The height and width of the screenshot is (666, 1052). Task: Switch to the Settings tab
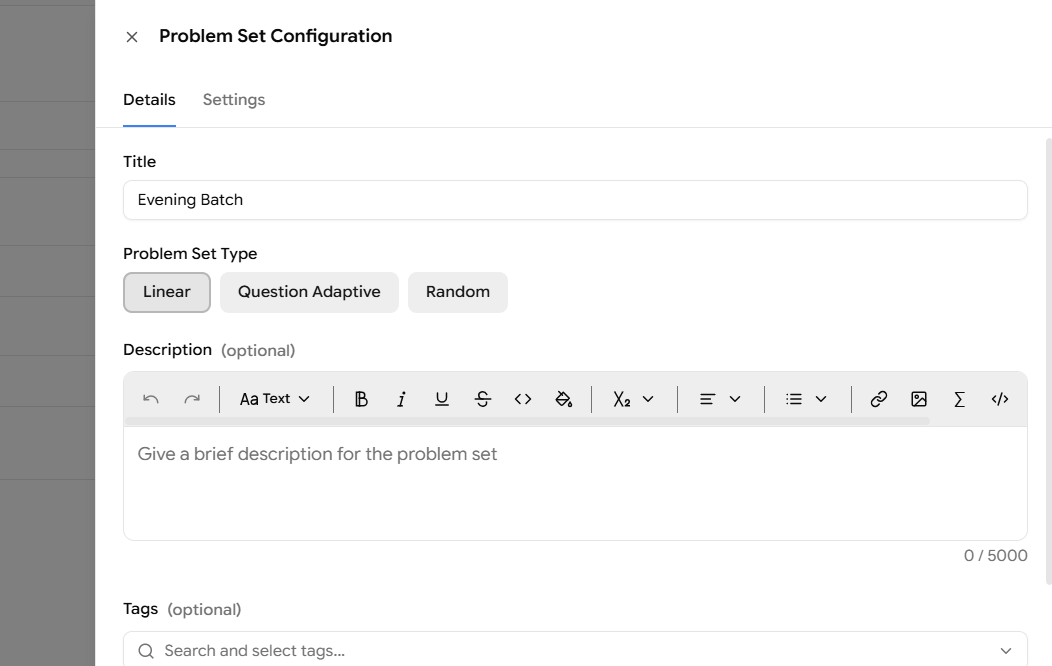[233, 100]
